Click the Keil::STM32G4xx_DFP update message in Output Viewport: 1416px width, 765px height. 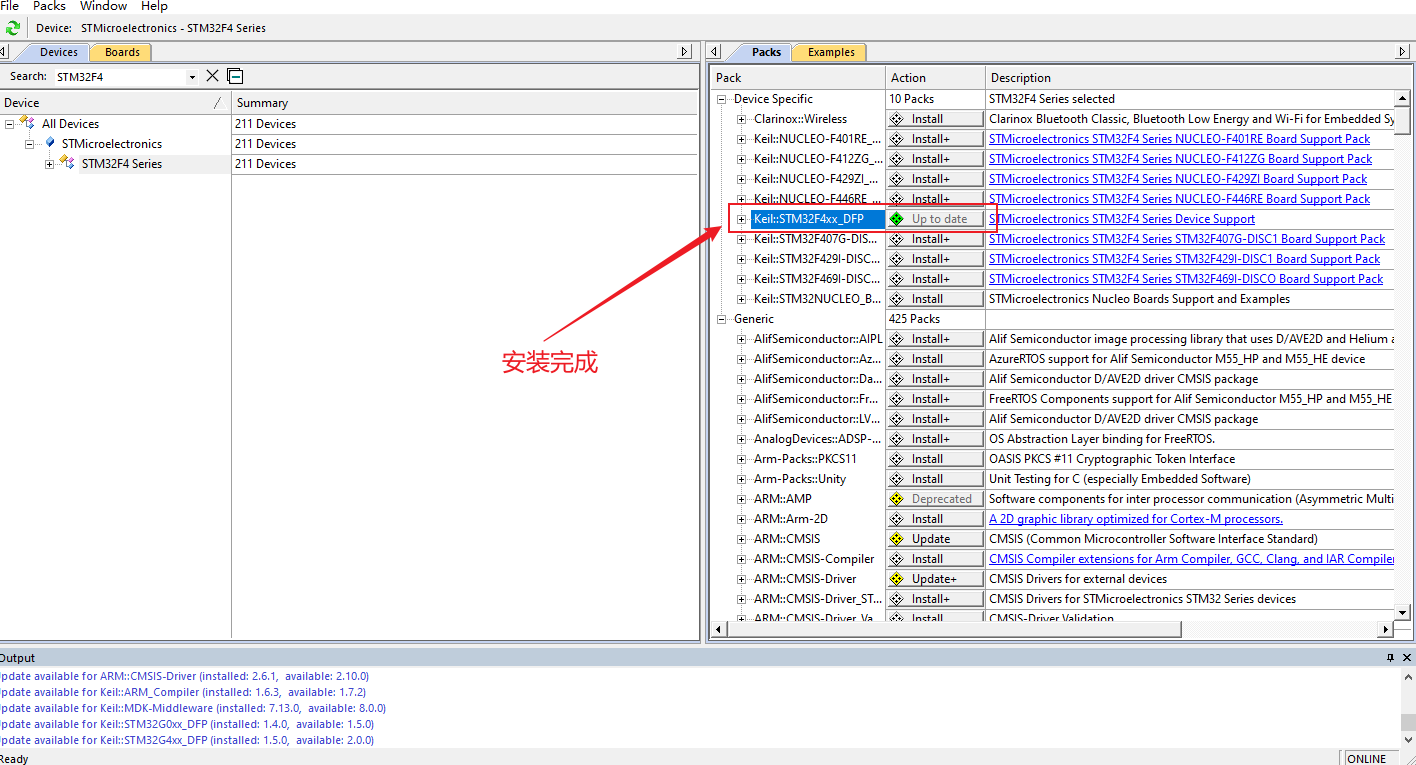187,740
